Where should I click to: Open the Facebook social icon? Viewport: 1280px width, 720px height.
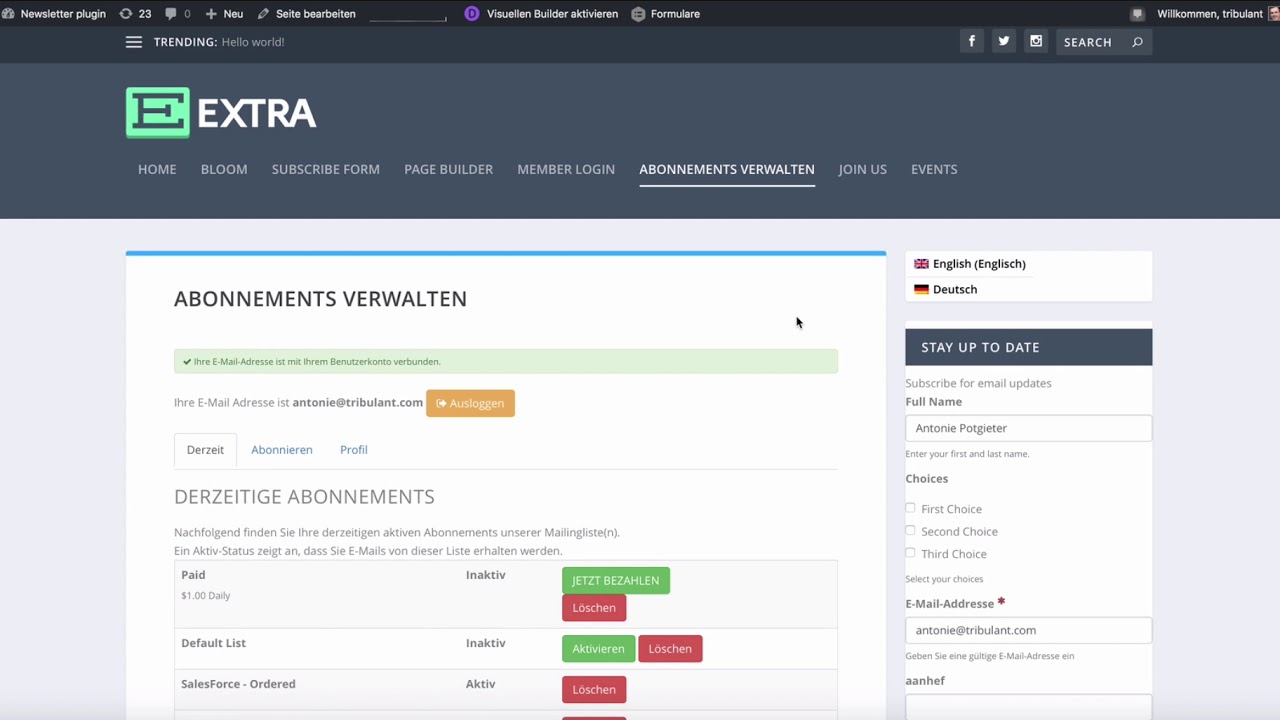point(971,41)
